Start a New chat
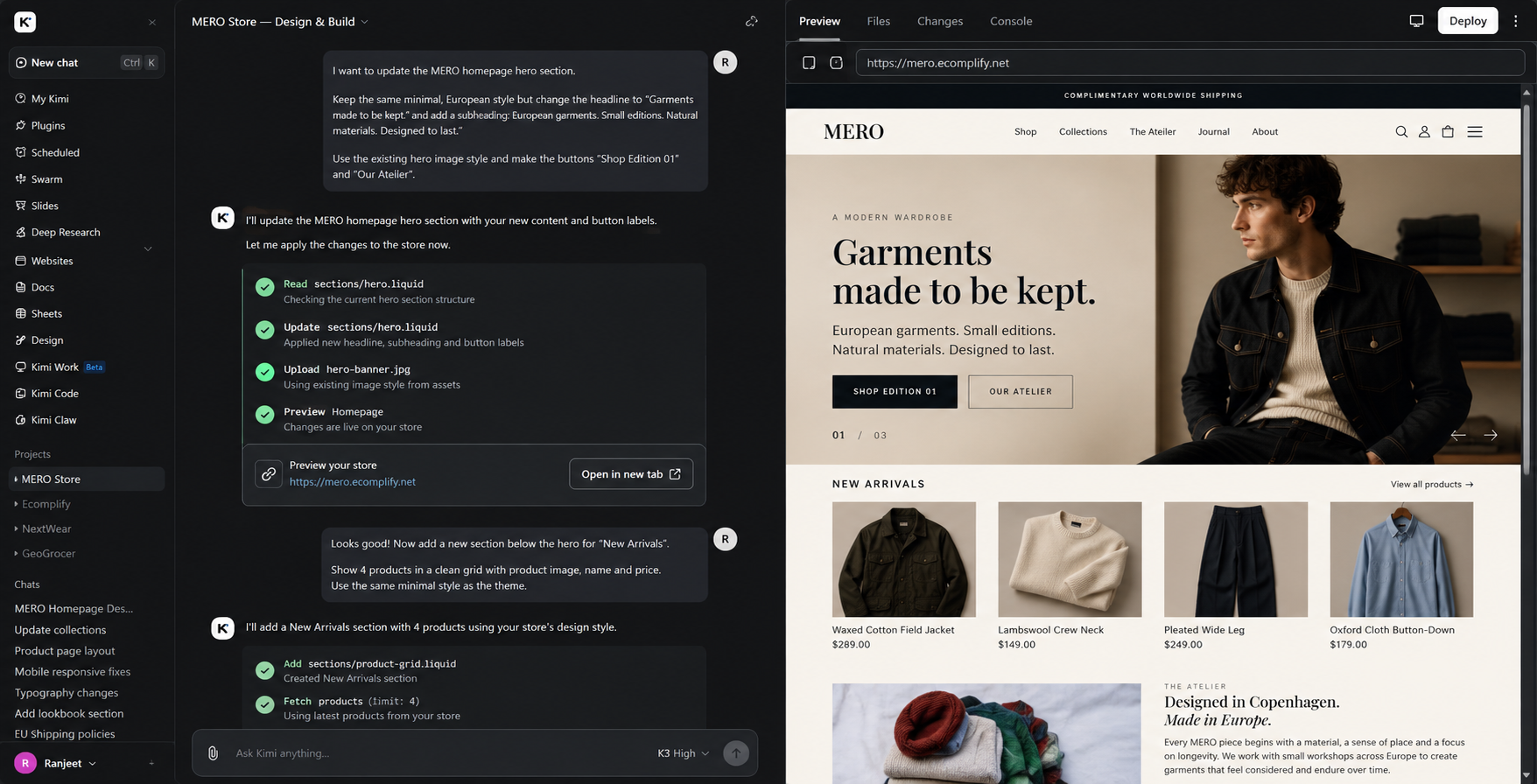The height and width of the screenshot is (784, 1537). coord(87,63)
